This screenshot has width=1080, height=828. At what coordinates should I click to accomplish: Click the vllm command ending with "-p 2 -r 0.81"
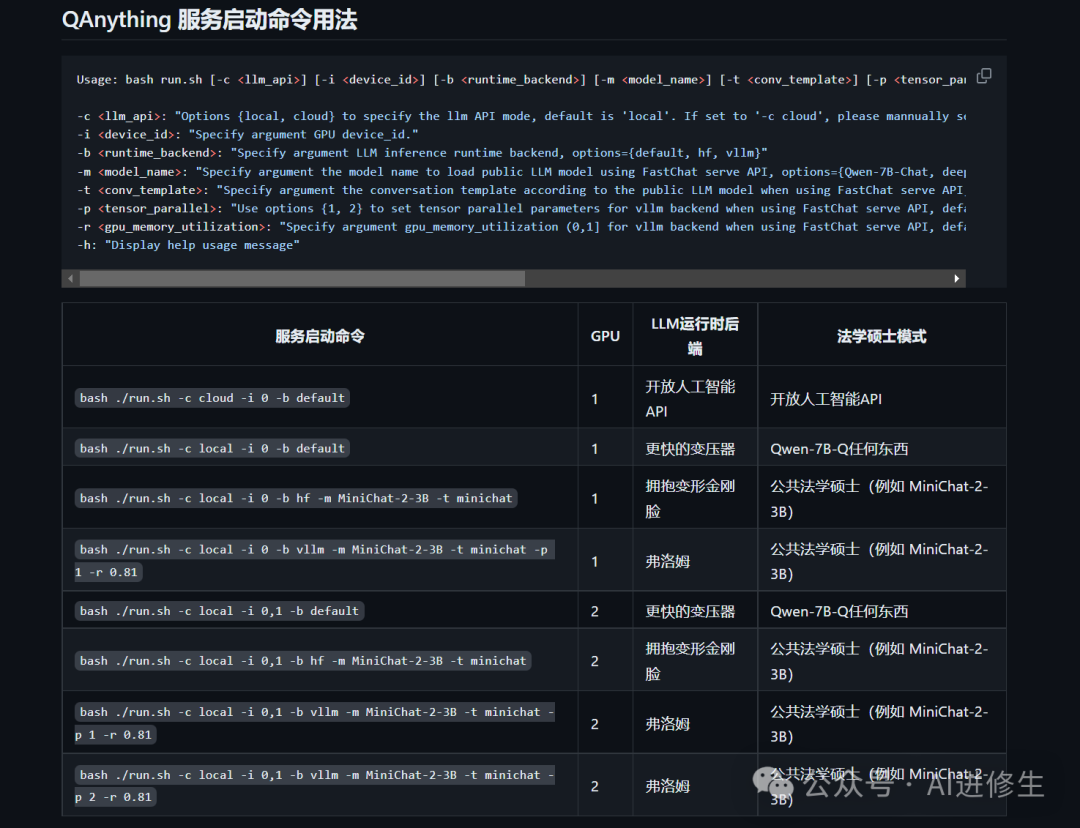click(x=315, y=786)
